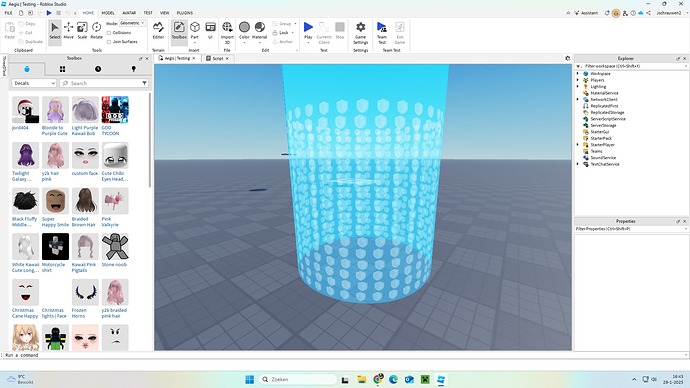
Task: Open the TEST ribbon tab
Action: (x=148, y=13)
